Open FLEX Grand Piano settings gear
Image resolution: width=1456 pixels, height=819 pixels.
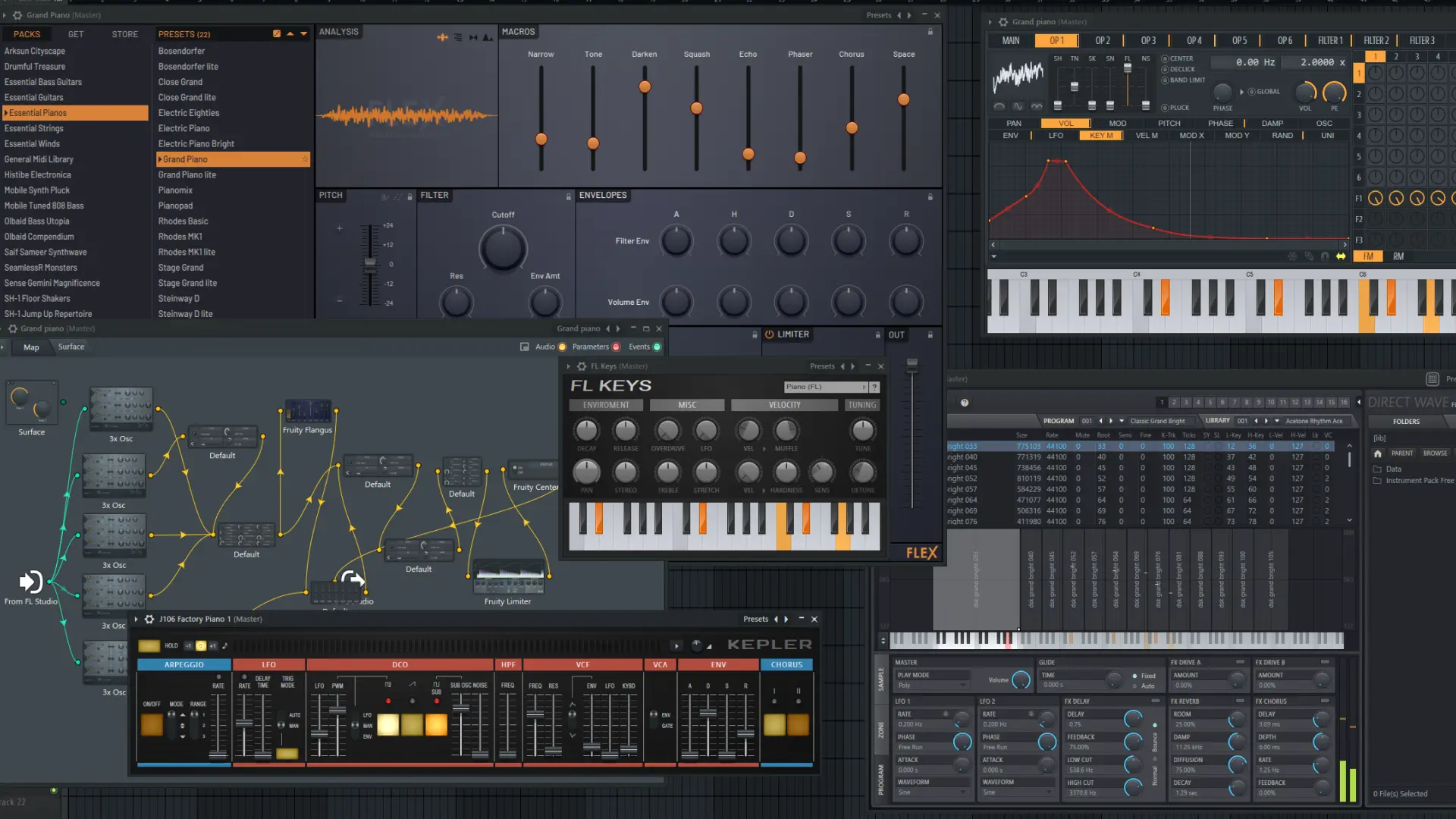pyautogui.click(x=17, y=15)
